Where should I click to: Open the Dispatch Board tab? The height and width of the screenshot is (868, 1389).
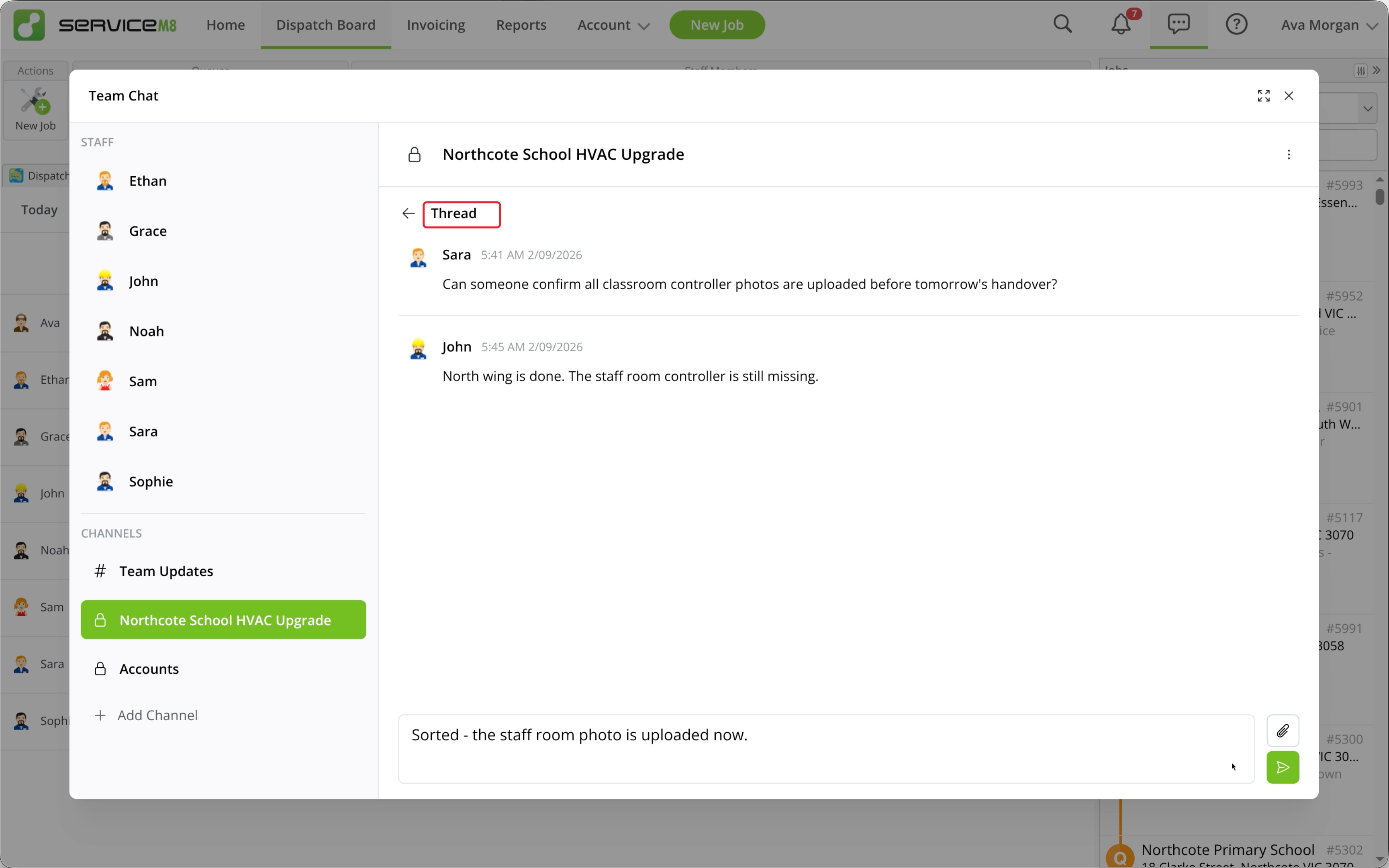pos(326,24)
